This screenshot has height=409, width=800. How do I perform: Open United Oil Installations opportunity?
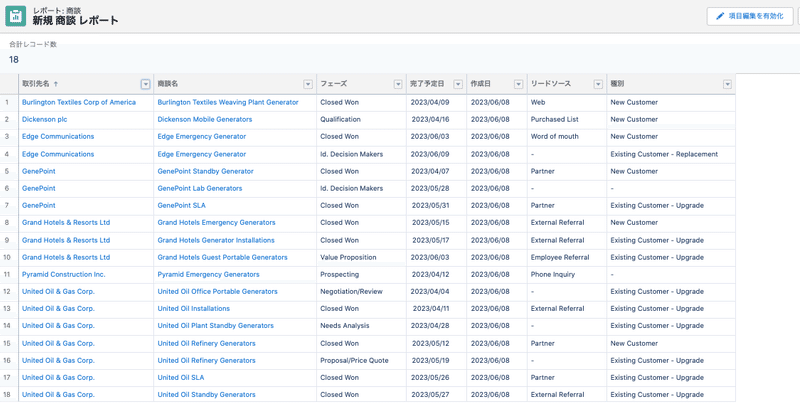[x=193, y=309]
